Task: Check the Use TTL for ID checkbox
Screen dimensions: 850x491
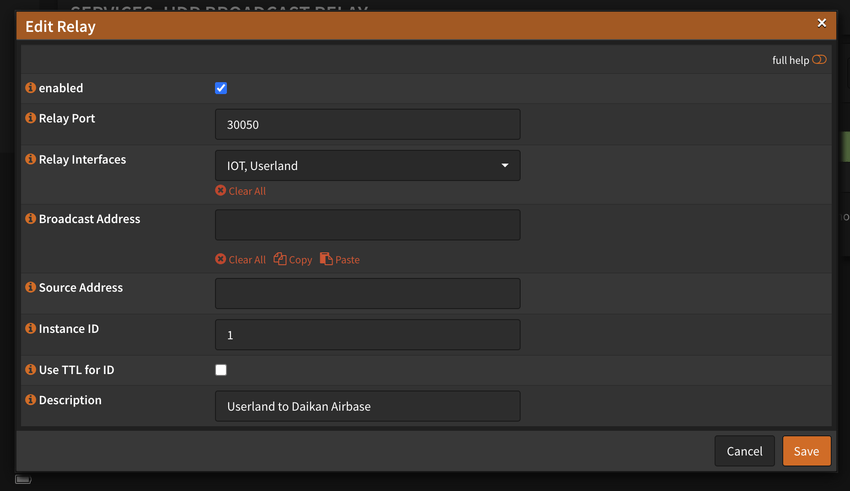Action: pyautogui.click(x=221, y=370)
